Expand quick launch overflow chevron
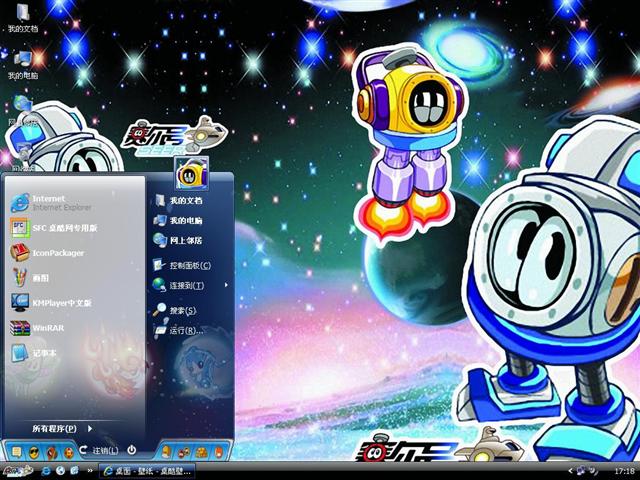 89,471
